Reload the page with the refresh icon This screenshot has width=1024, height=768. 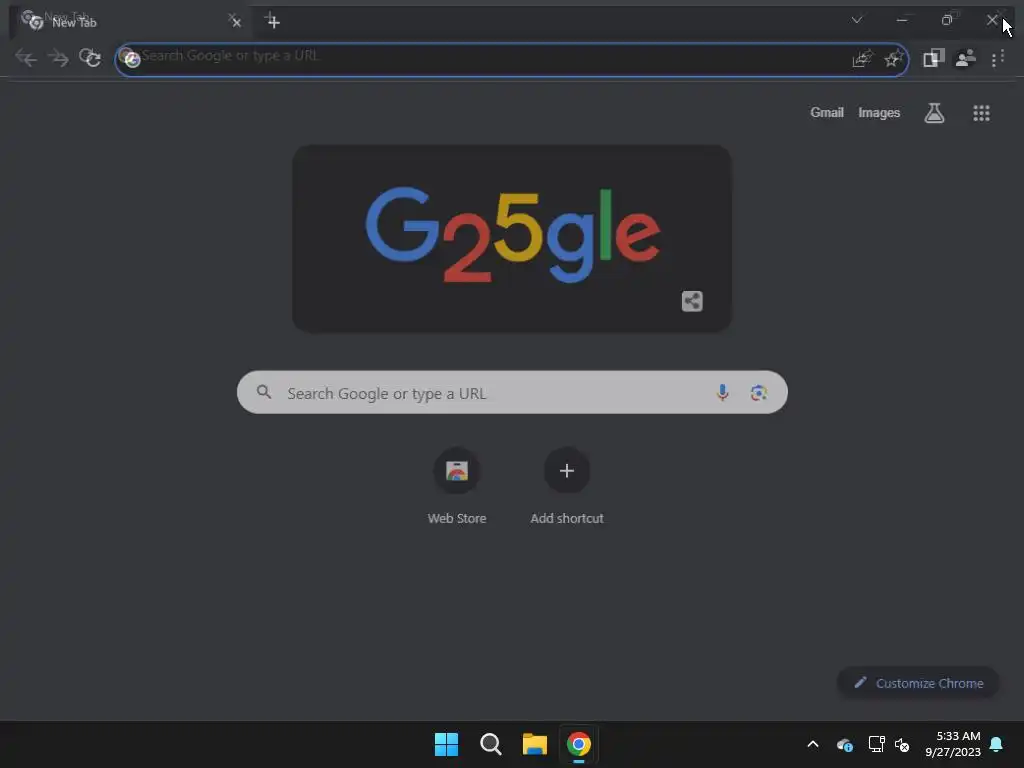pyautogui.click(x=90, y=58)
